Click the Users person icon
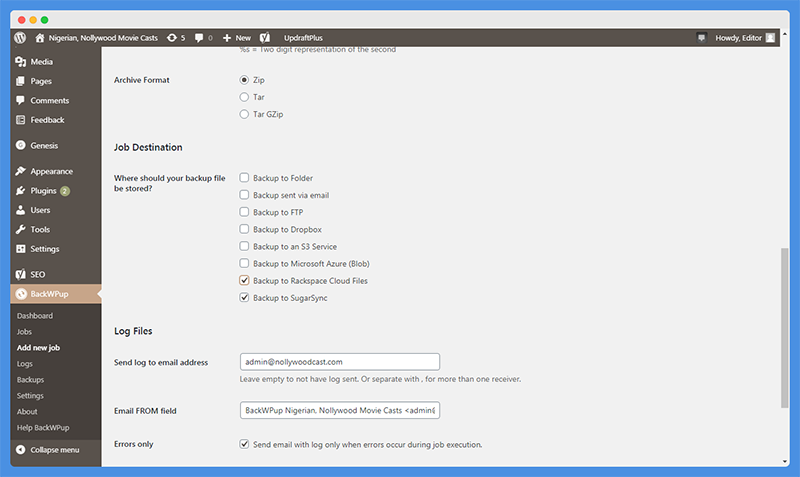 20,210
